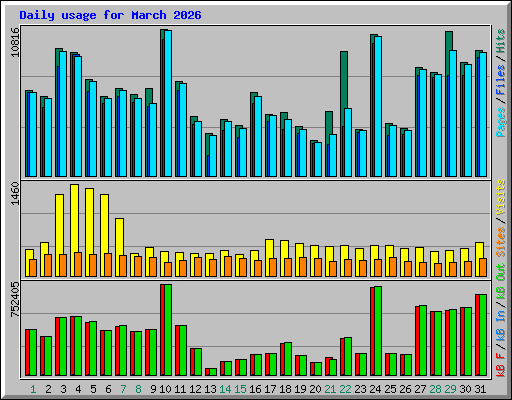
Task: Click day label 16 on the axis
Action: point(255,389)
